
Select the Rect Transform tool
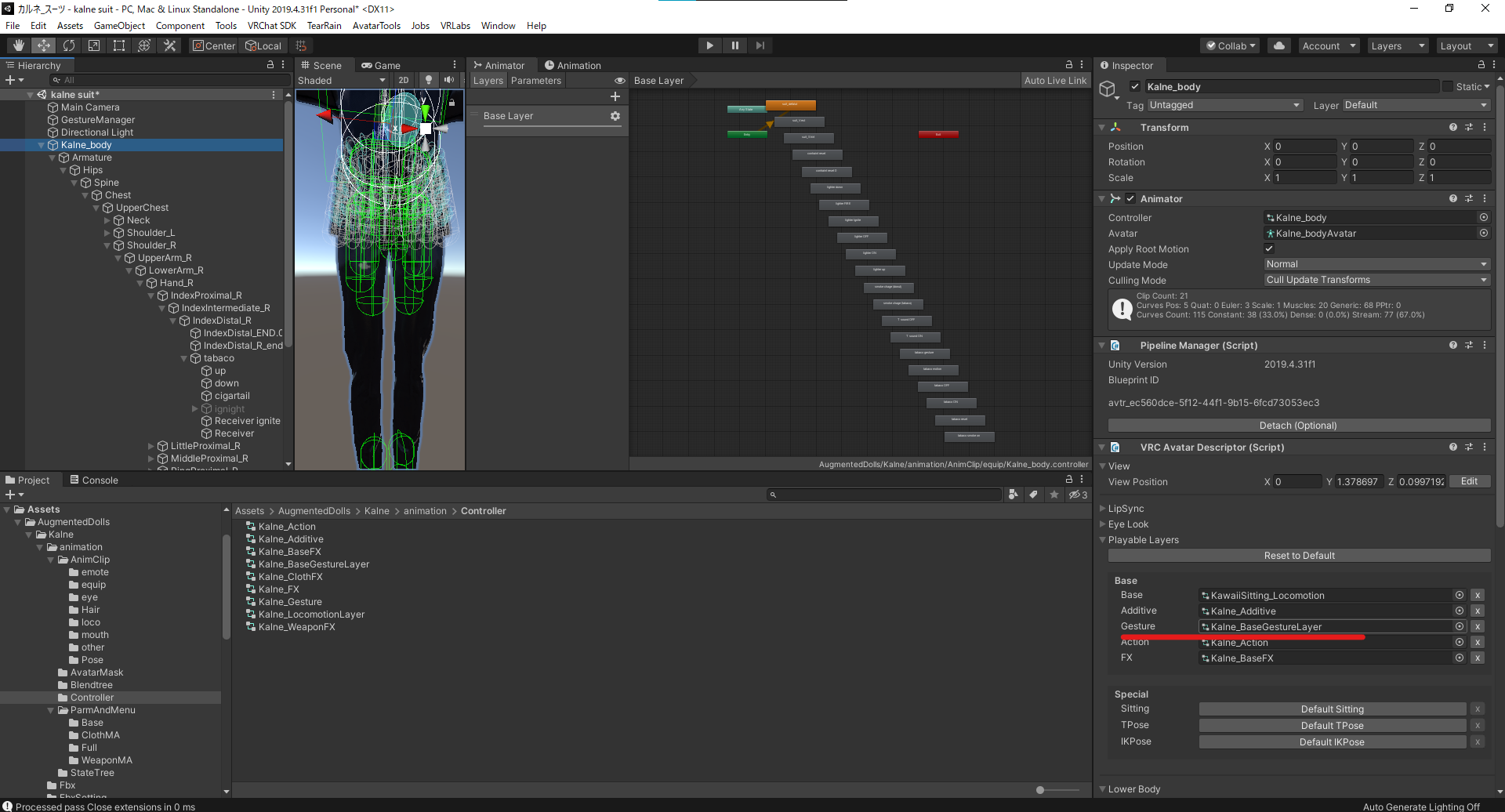click(x=118, y=45)
